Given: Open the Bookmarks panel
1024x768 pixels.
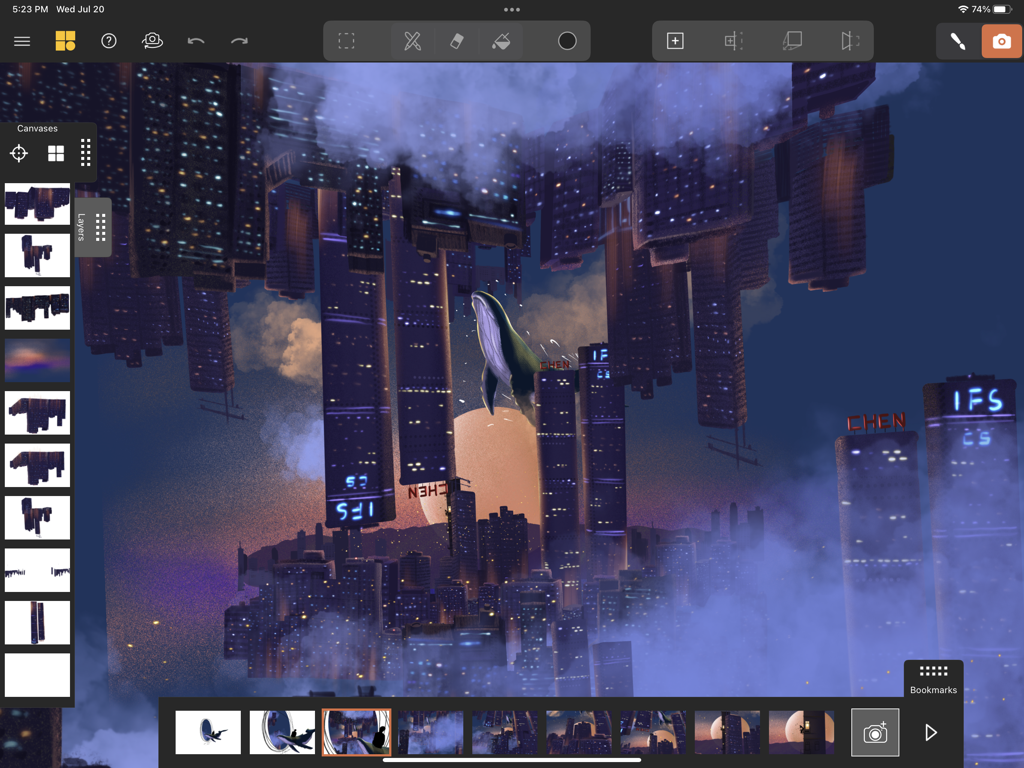Looking at the screenshot, I should point(933,672).
